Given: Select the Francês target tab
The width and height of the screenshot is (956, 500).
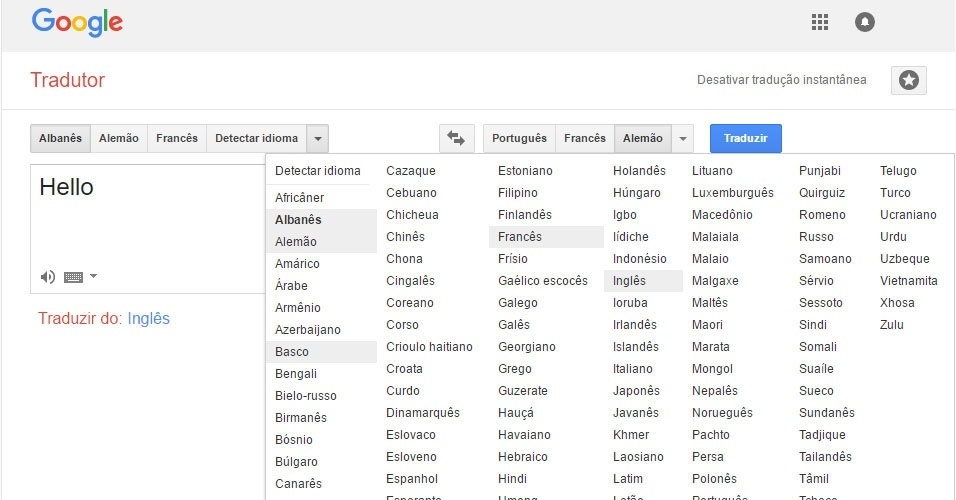Looking at the screenshot, I should point(585,138).
